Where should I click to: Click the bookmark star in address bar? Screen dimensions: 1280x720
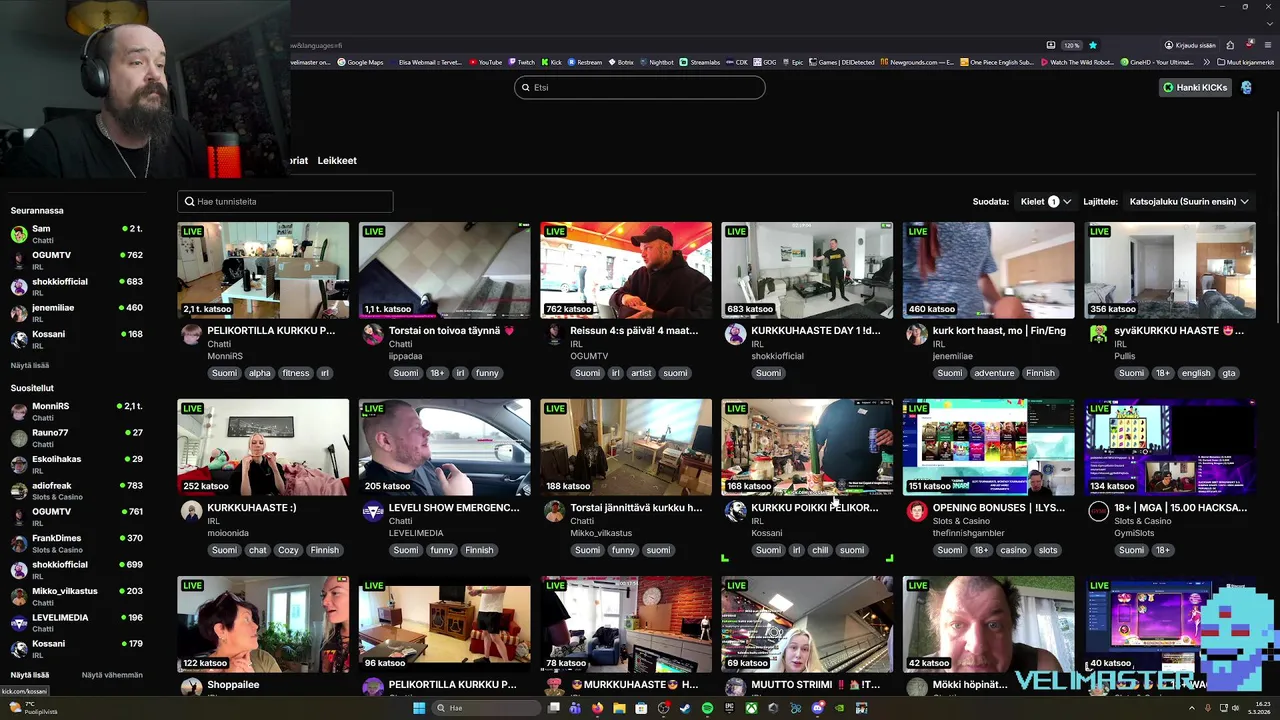point(1093,45)
